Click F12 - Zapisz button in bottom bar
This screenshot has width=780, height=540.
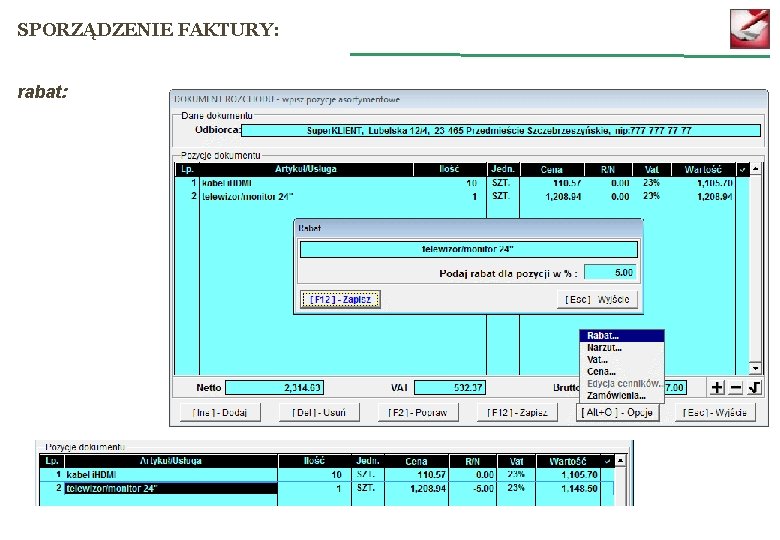pyautogui.click(x=517, y=412)
